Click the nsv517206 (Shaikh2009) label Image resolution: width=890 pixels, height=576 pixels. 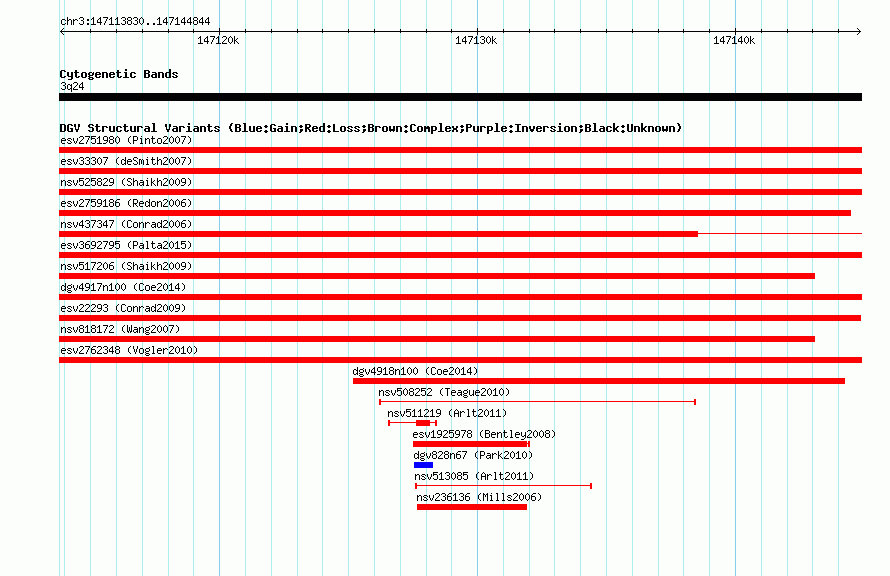click(x=126, y=266)
